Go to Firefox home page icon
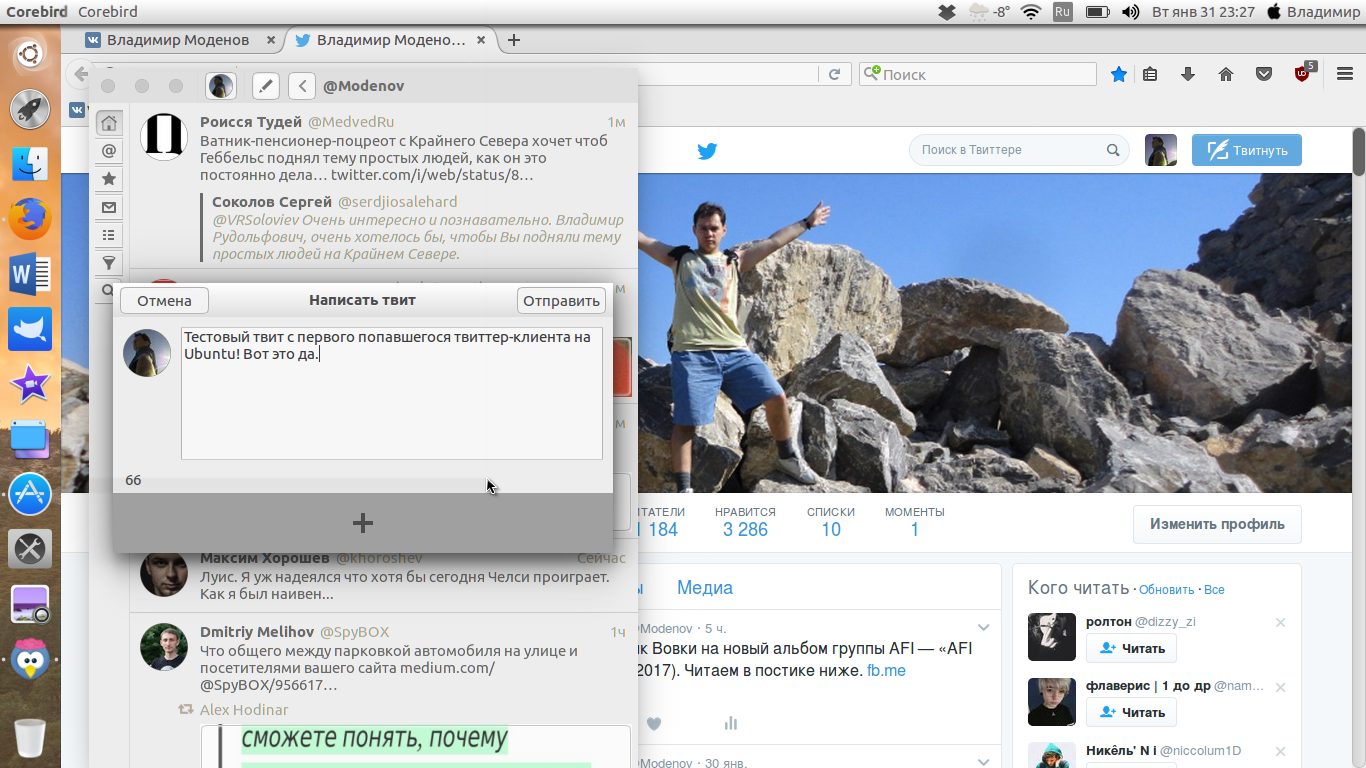 pyautogui.click(x=1226, y=74)
